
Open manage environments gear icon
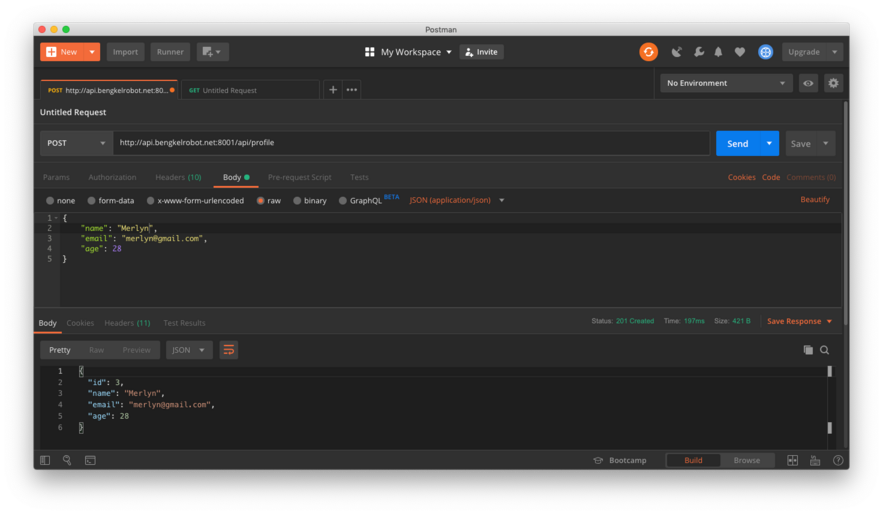pos(833,83)
